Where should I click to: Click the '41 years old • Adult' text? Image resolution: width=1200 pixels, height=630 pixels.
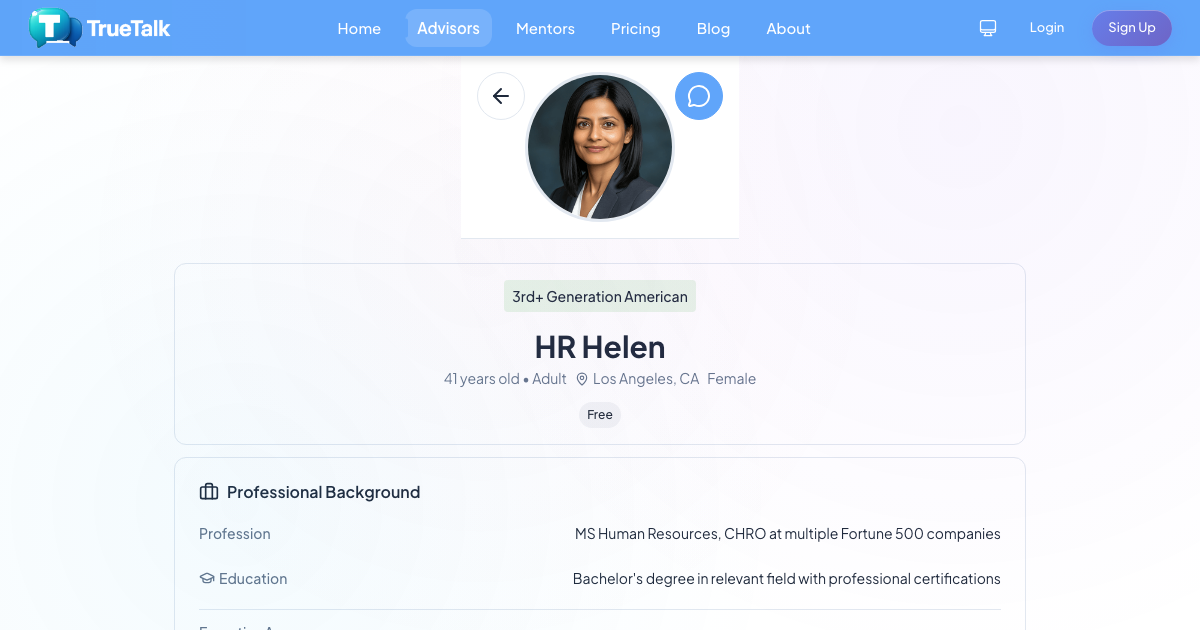(x=505, y=379)
